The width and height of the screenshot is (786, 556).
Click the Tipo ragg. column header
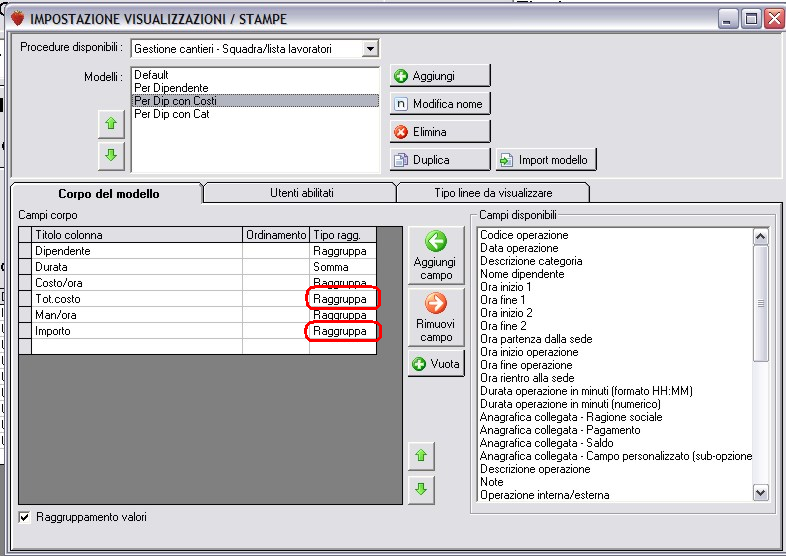click(343, 235)
